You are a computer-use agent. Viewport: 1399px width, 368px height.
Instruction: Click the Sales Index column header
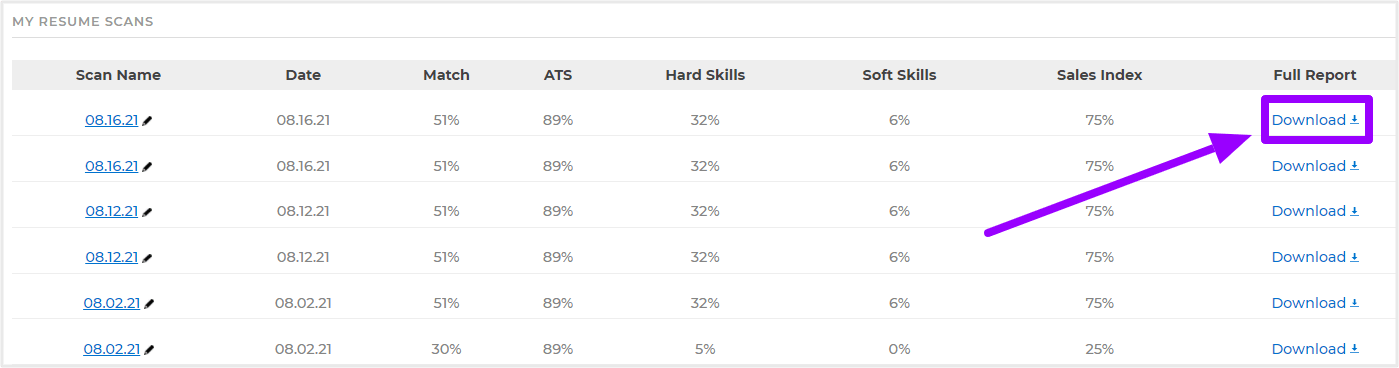1099,75
